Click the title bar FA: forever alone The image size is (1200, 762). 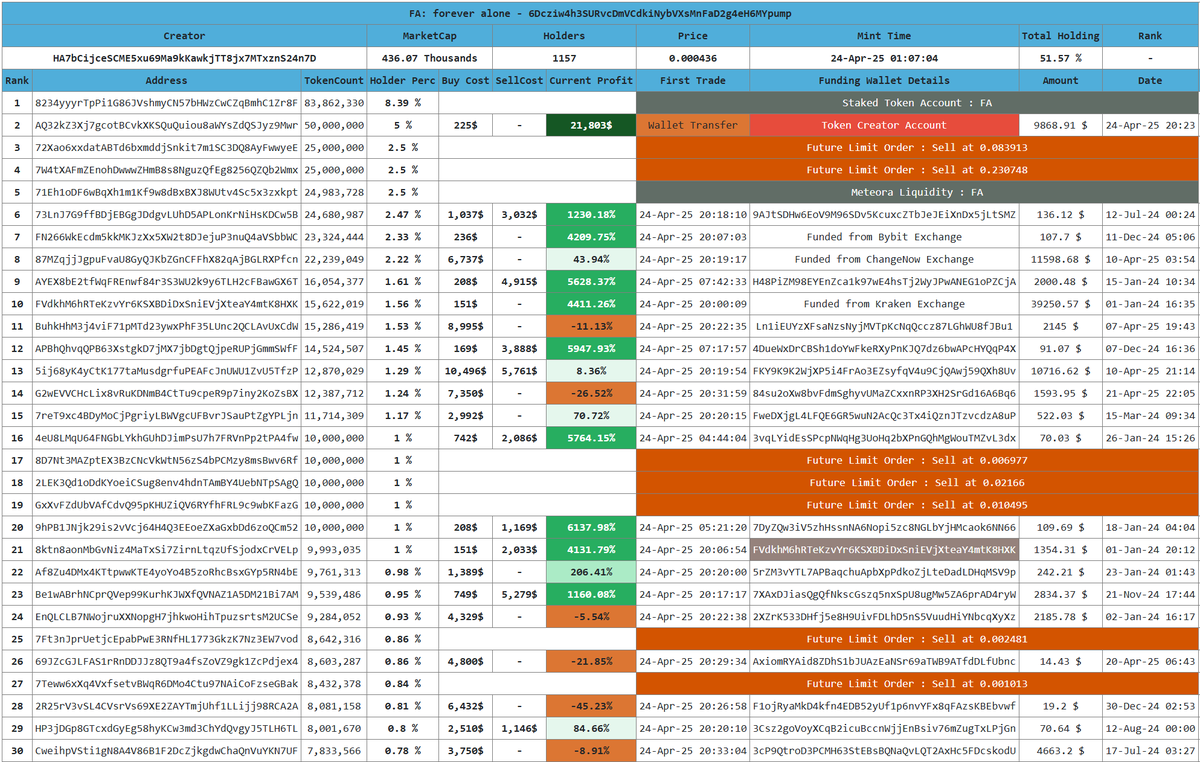click(600, 13)
